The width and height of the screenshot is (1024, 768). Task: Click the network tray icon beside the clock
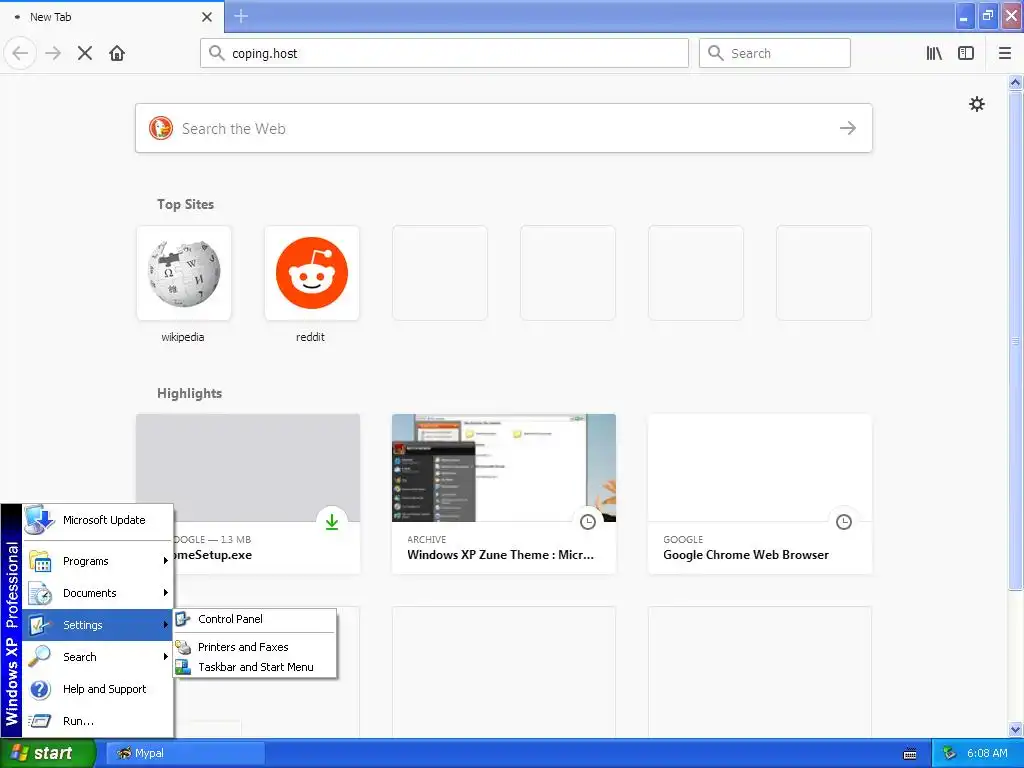tap(950, 753)
